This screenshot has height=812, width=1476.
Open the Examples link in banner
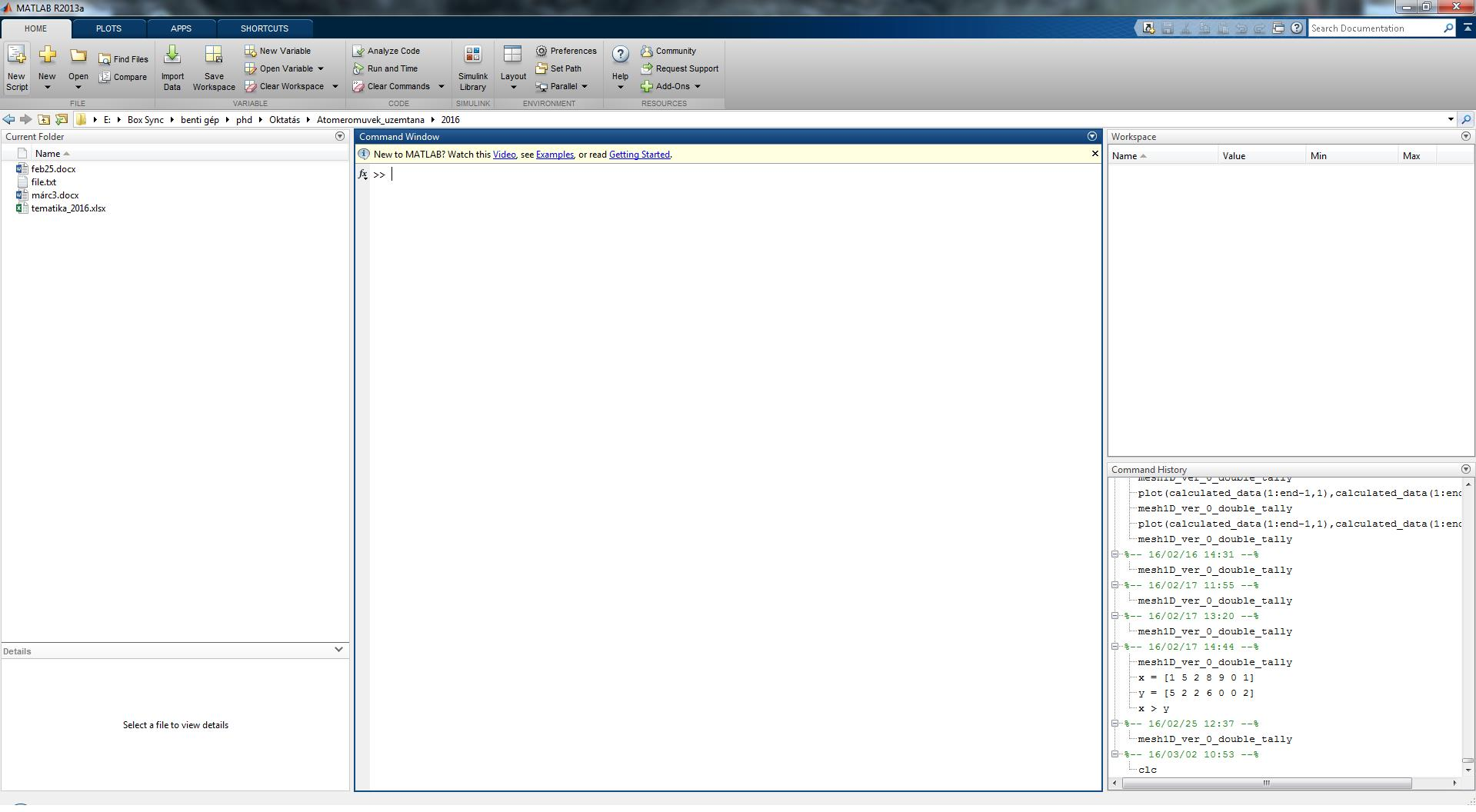coord(555,155)
